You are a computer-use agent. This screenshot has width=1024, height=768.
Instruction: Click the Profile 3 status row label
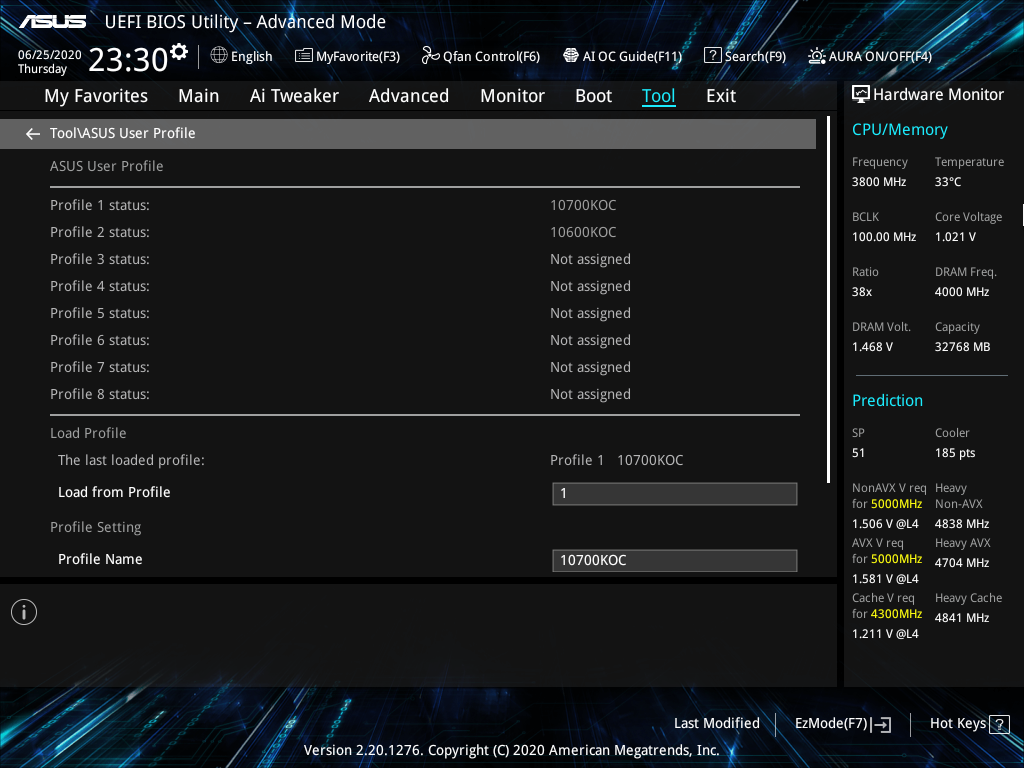[100, 259]
